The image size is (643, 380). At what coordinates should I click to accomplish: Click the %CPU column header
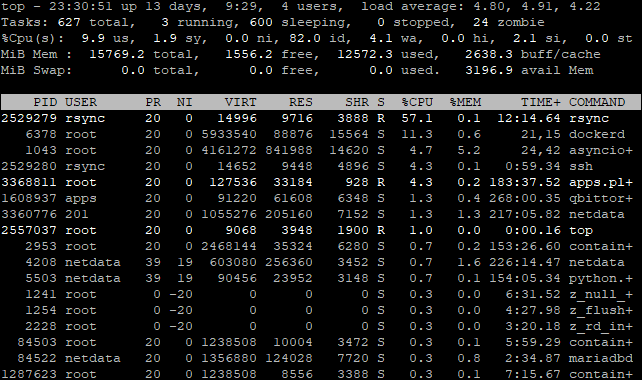pos(417,102)
